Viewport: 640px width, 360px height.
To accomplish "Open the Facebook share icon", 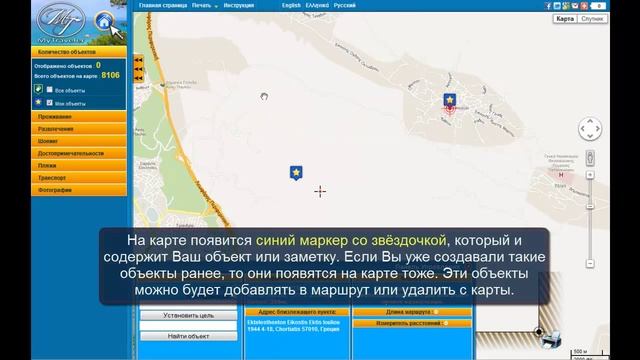I will 548,6.
